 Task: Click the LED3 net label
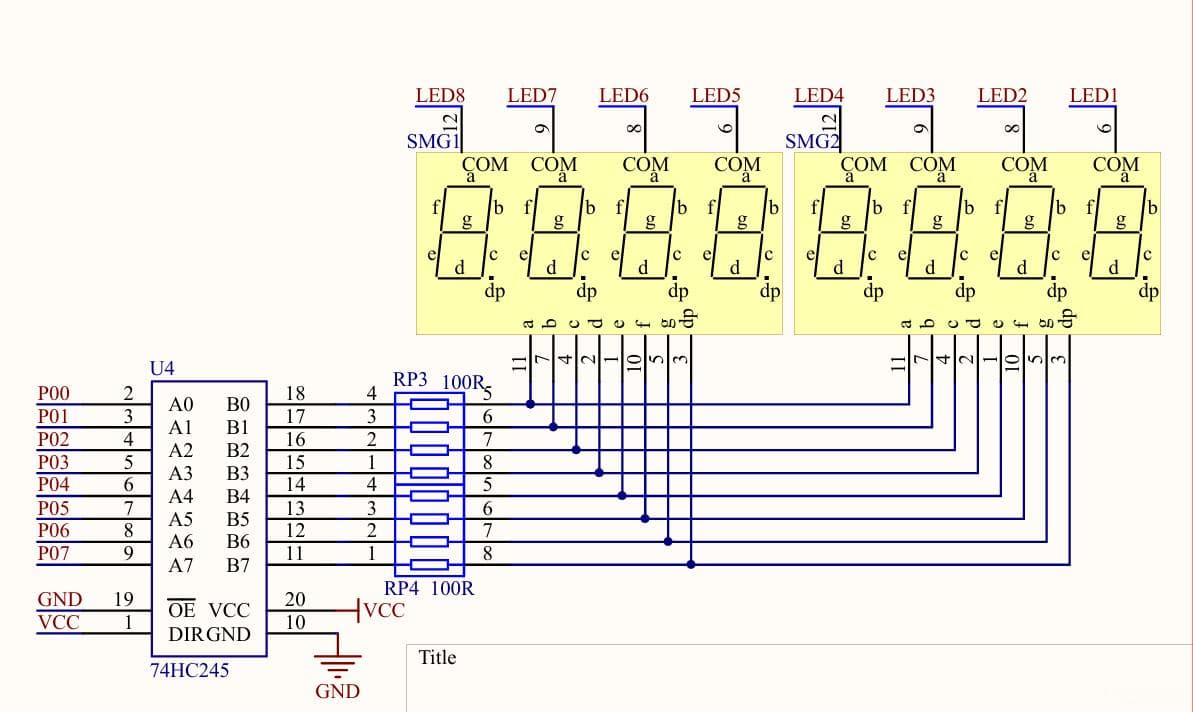click(x=910, y=96)
